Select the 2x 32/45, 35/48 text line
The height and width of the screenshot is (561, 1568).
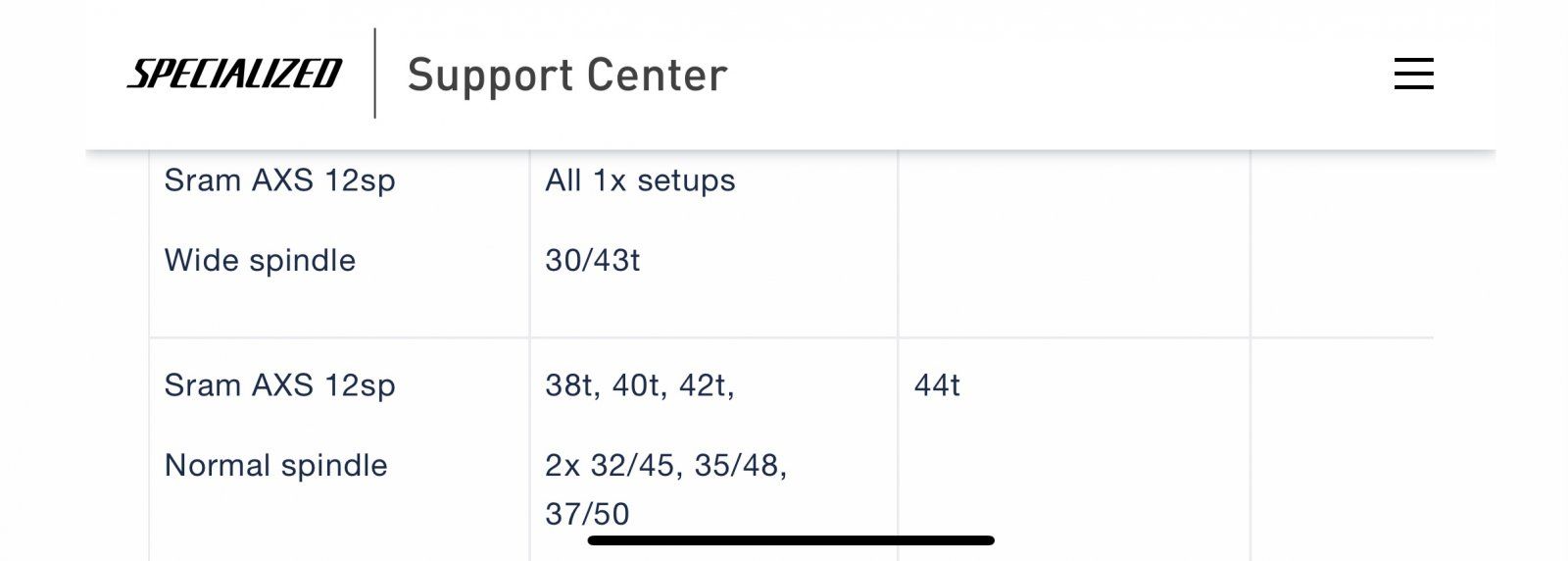click(x=665, y=466)
